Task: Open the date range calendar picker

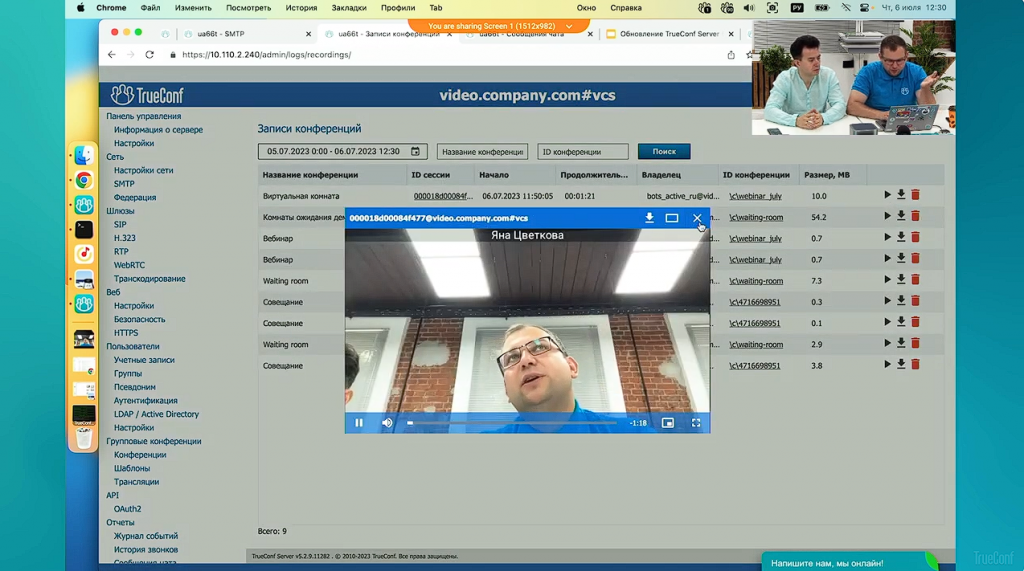Action: click(x=415, y=151)
